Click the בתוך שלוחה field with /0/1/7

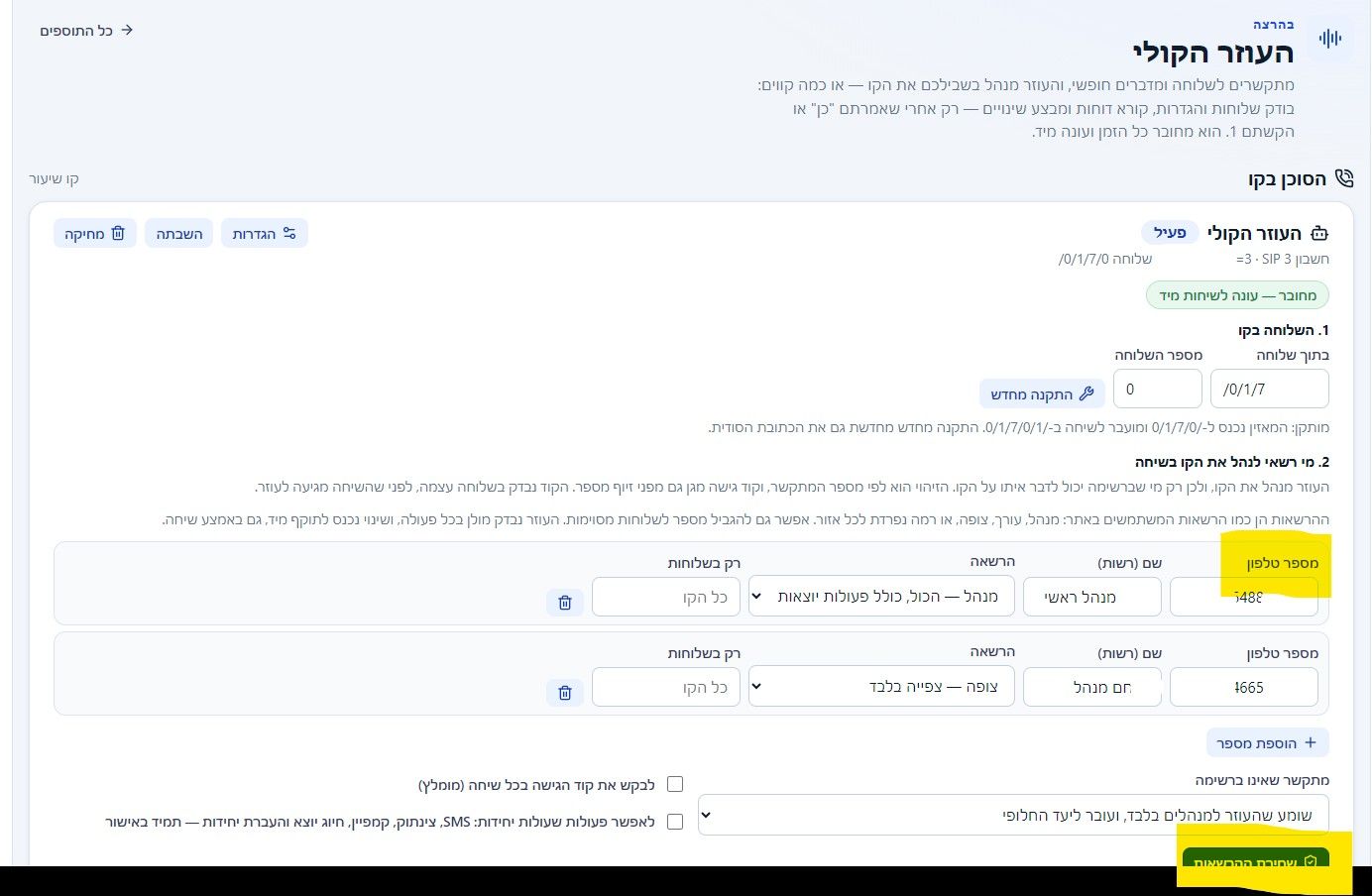tap(1270, 389)
